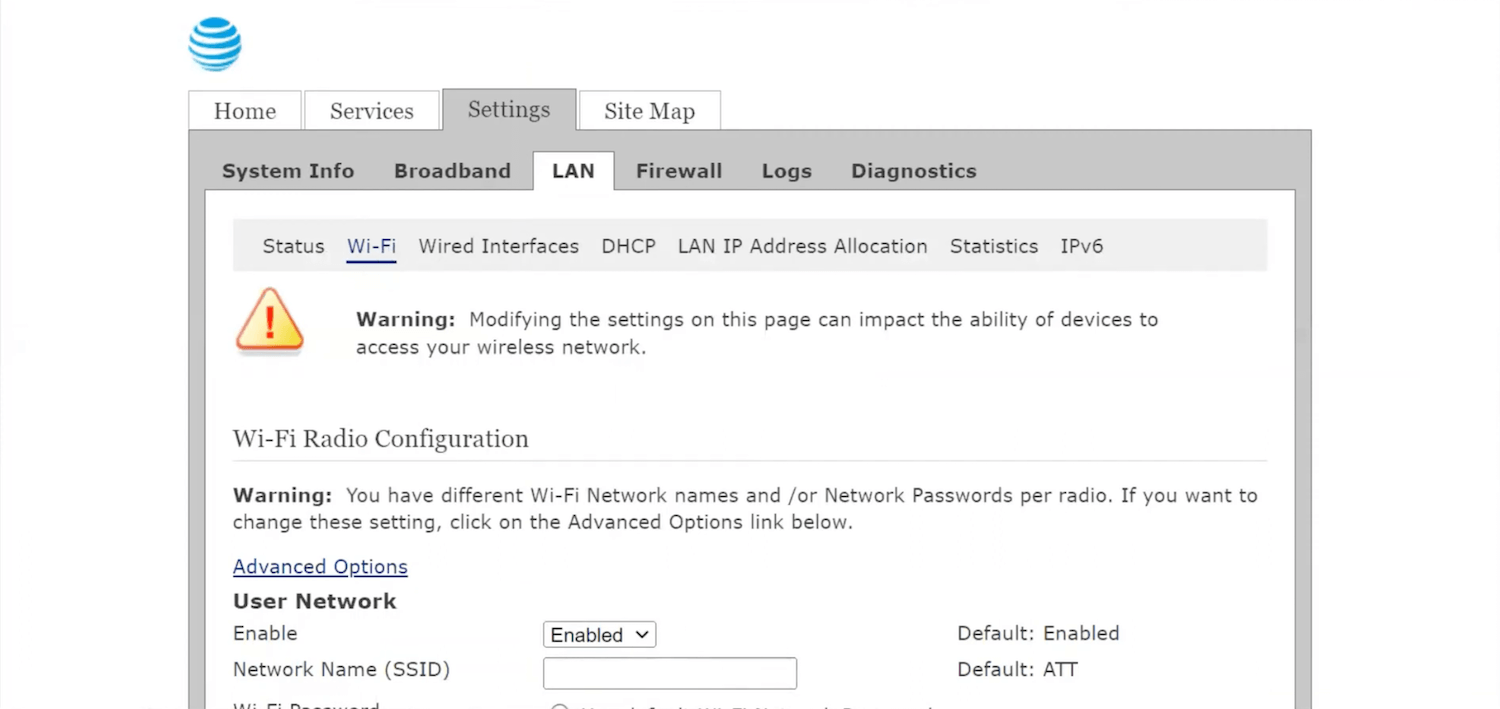Open the Firewall settings tab
1500x709 pixels.
[679, 171]
